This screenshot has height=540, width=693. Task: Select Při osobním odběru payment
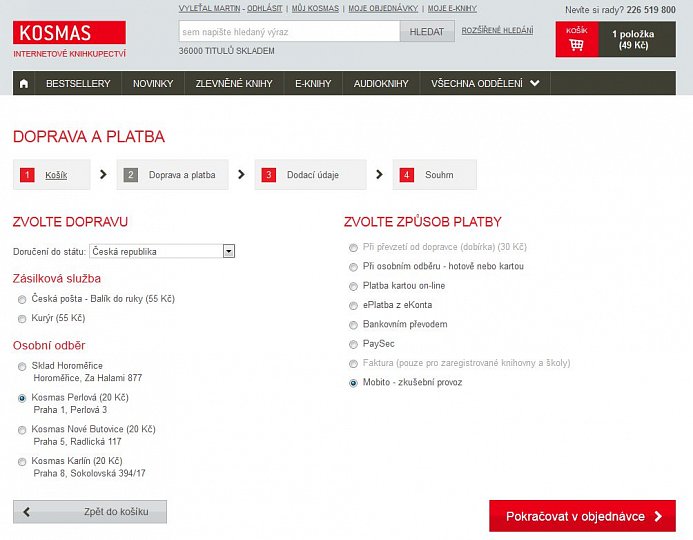[x=353, y=267]
